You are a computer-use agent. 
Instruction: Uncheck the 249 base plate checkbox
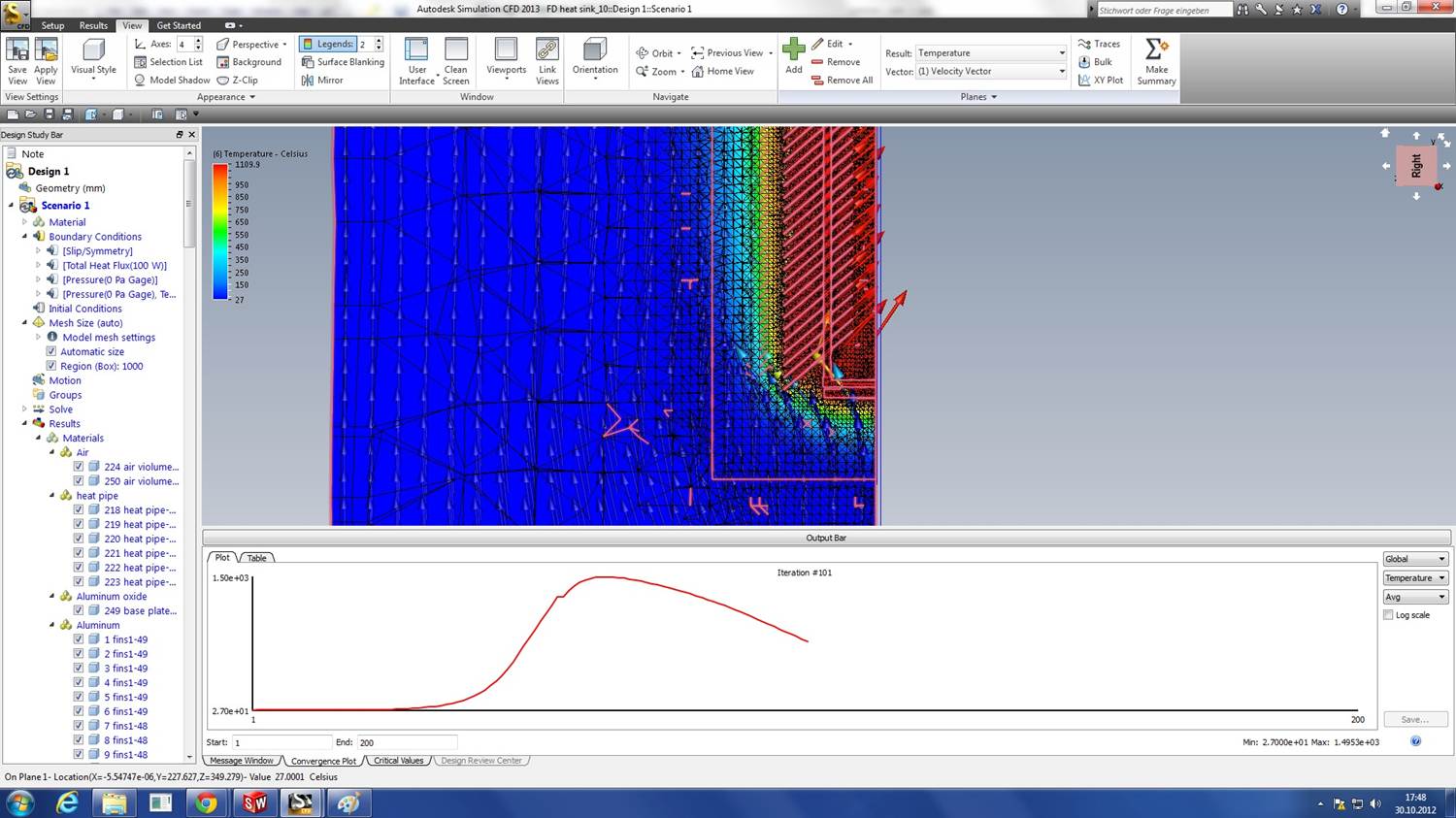pyautogui.click(x=79, y=610)
